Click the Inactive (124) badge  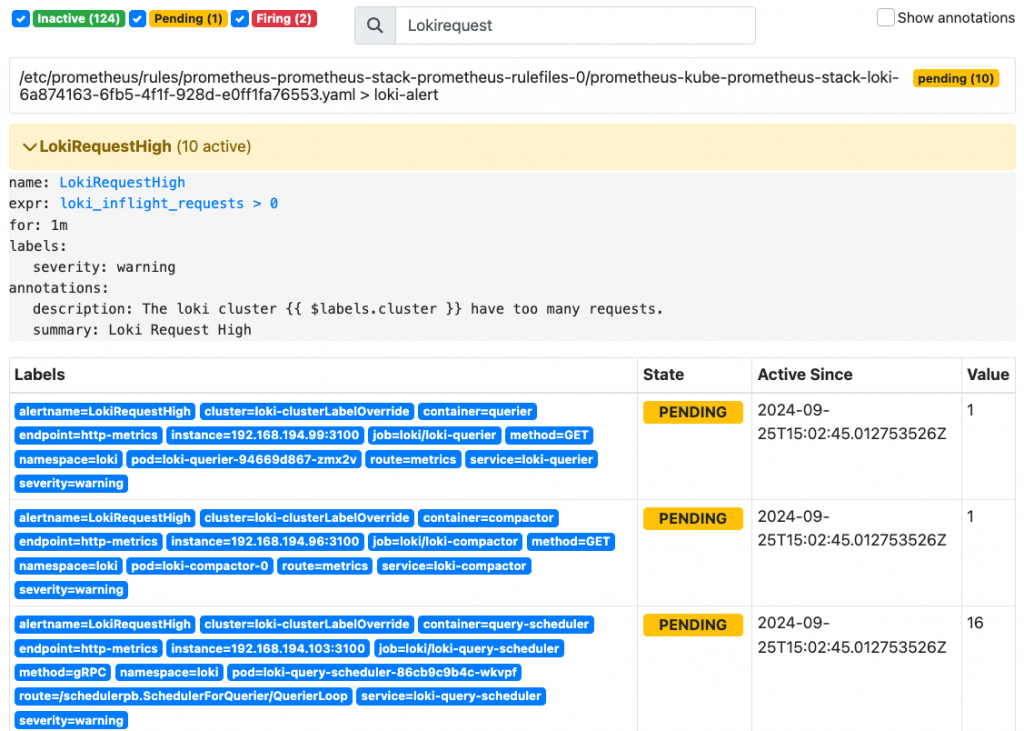tap(78, 19)
